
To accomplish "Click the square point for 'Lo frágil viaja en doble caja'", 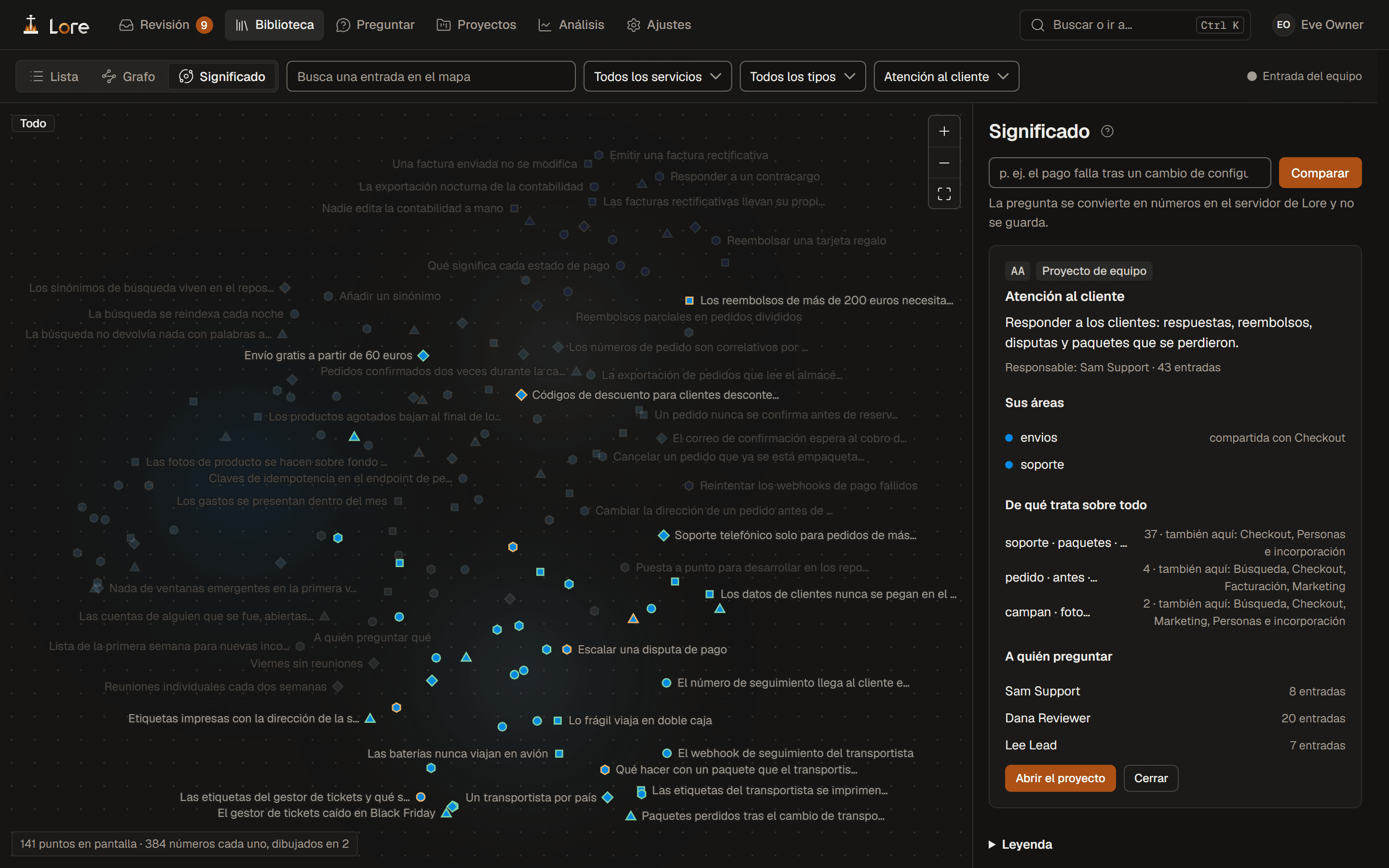I will coord(558,720).
